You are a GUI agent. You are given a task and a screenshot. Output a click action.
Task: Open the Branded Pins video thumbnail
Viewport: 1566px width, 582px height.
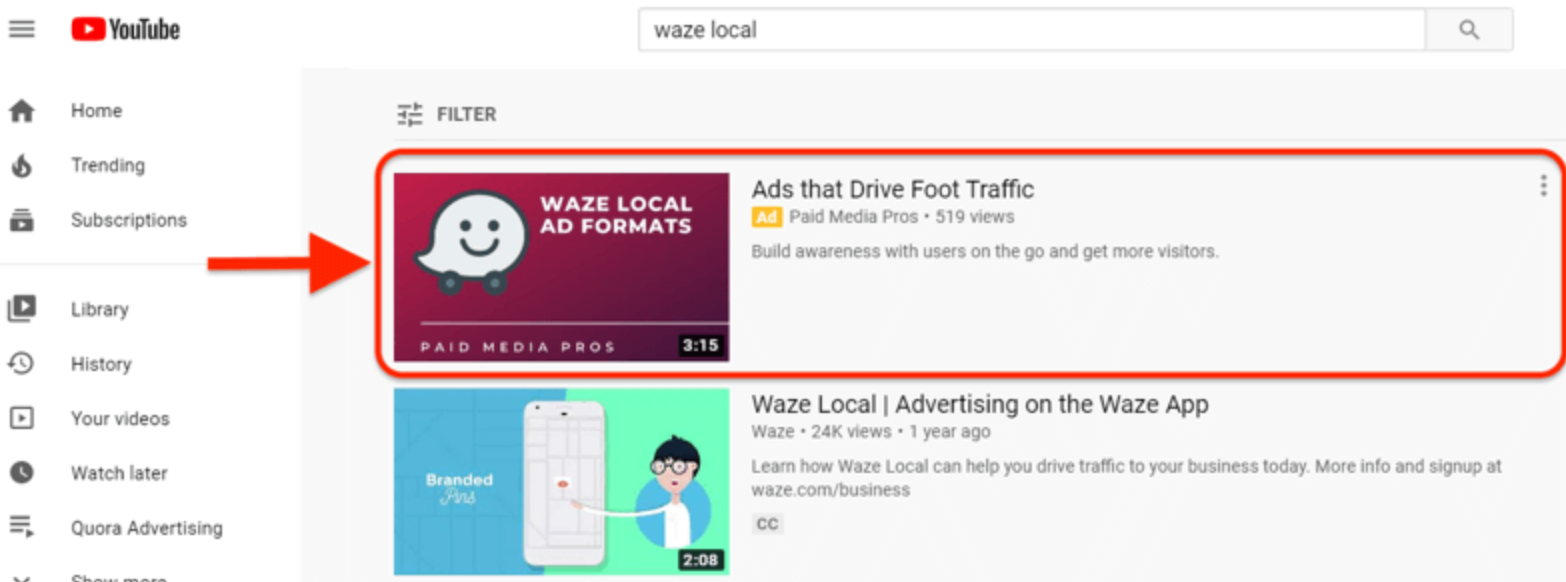(x=561, y=482)
